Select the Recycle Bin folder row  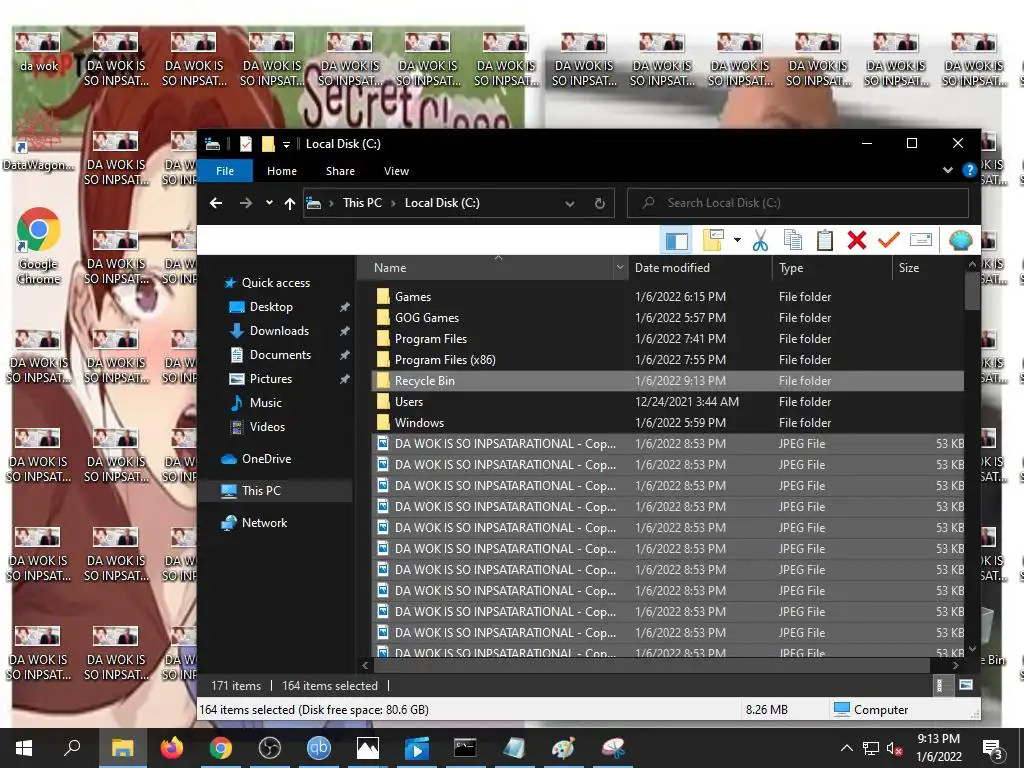667,381
